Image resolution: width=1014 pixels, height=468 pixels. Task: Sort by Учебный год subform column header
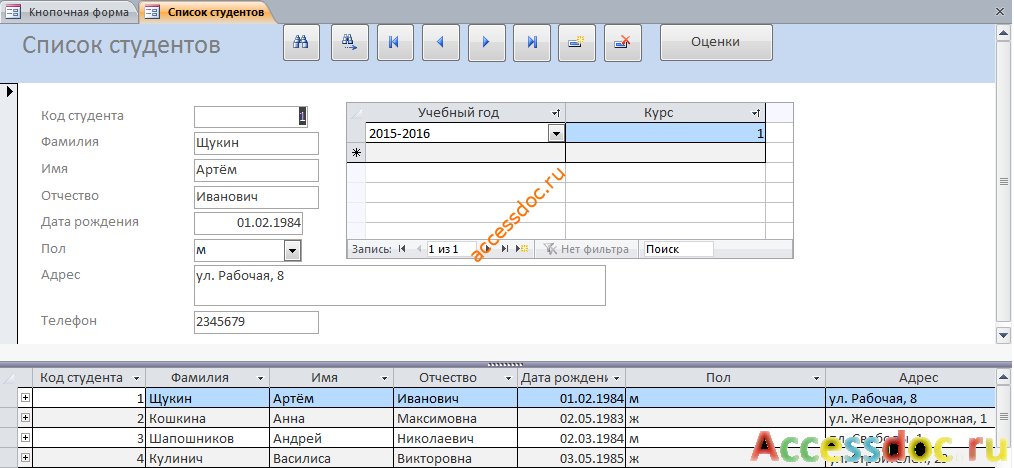465,112
